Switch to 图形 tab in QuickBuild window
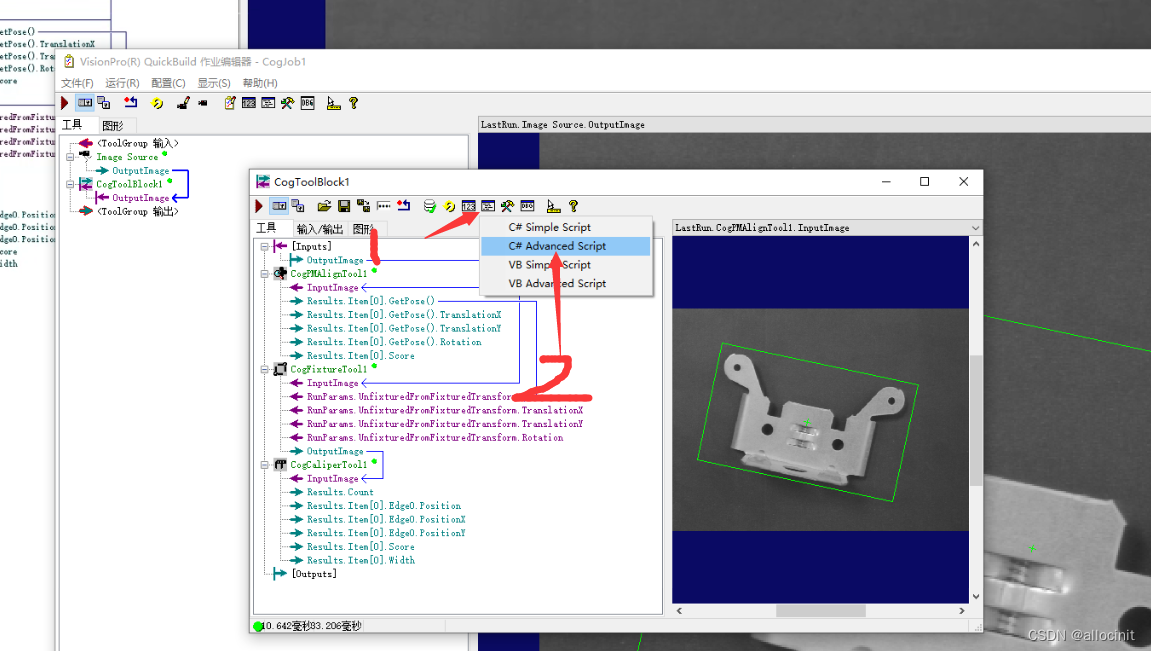 [112, 126]
